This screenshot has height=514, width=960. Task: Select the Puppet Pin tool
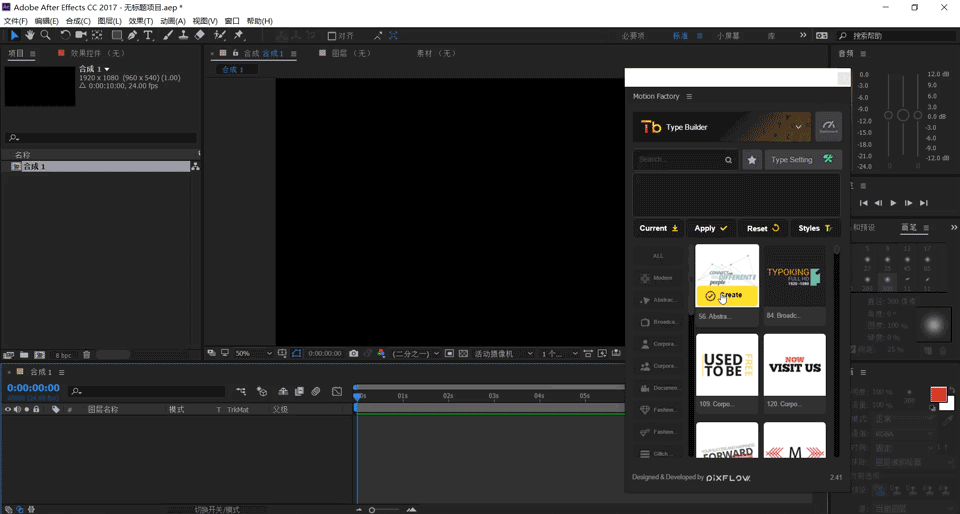[x=239, y=35]
